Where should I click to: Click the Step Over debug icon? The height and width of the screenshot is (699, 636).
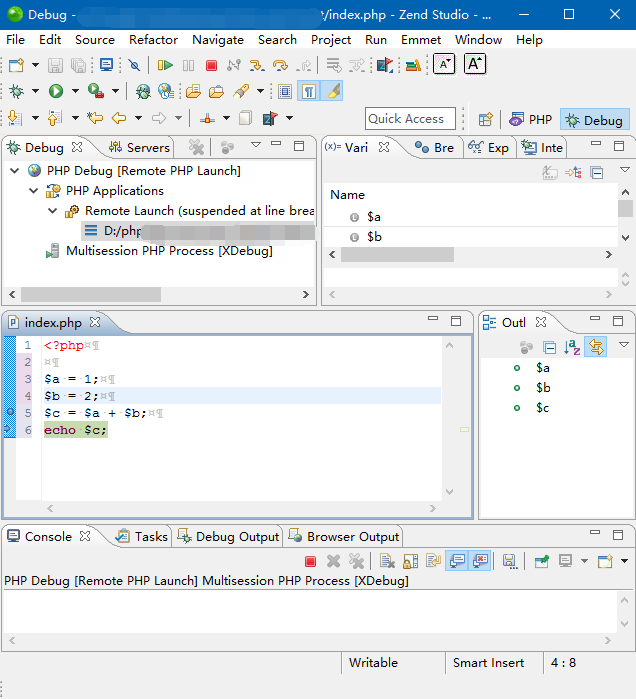[280, 66]
